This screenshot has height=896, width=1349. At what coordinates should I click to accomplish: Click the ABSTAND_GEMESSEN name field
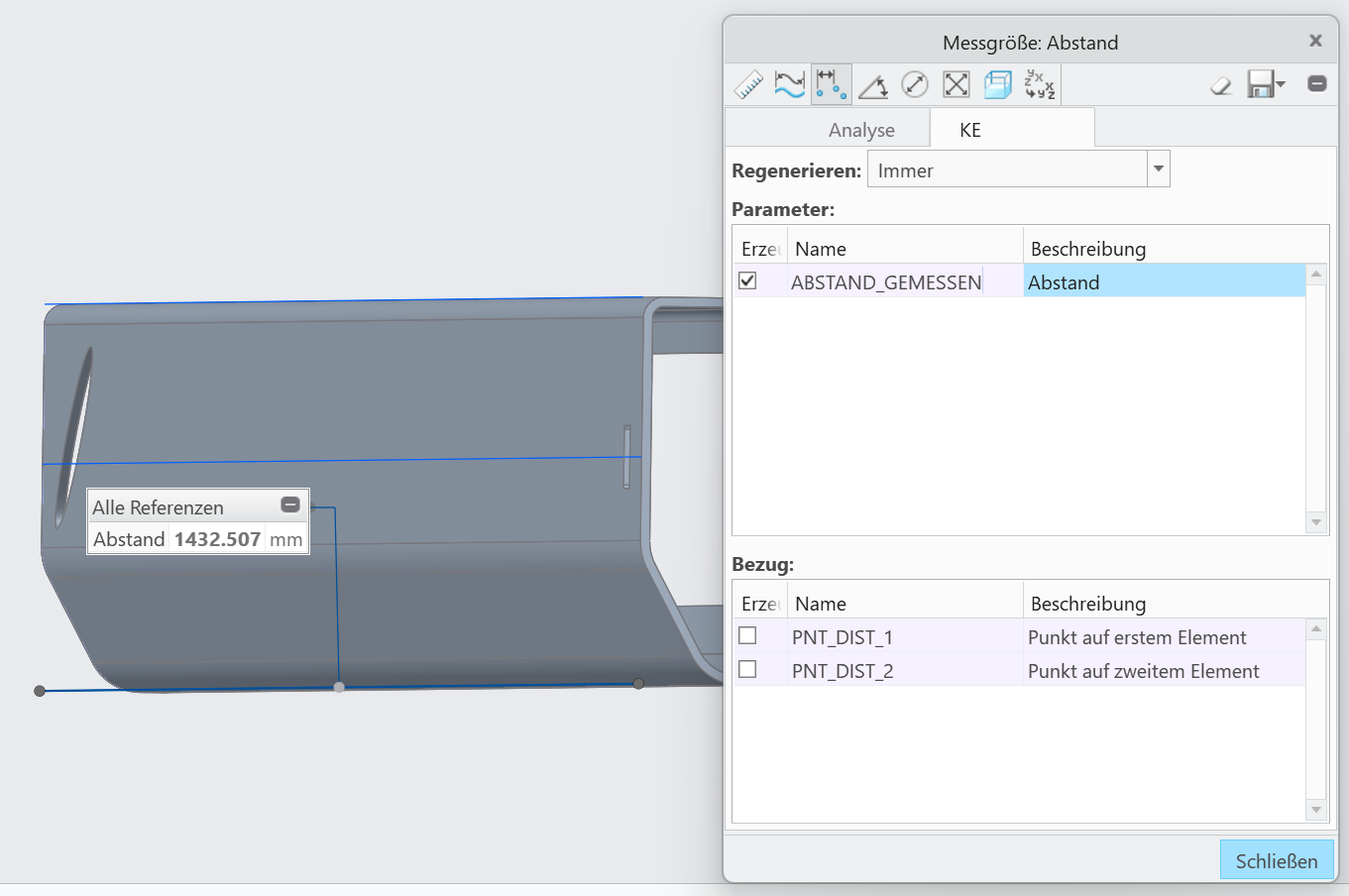(886, 282)
